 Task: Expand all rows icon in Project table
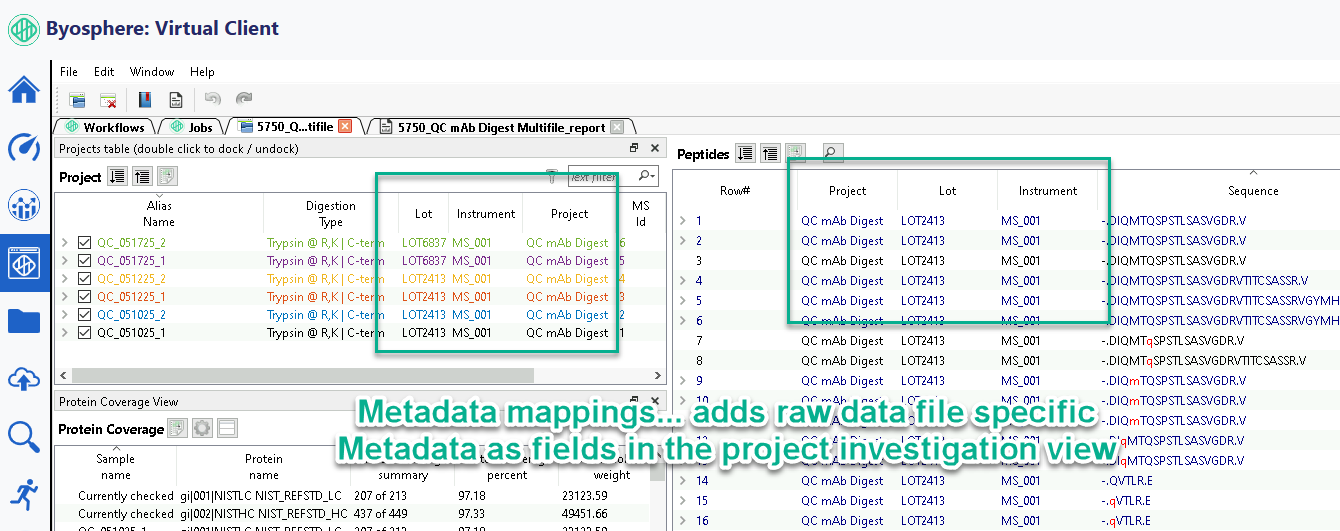(x=117, y=177)
